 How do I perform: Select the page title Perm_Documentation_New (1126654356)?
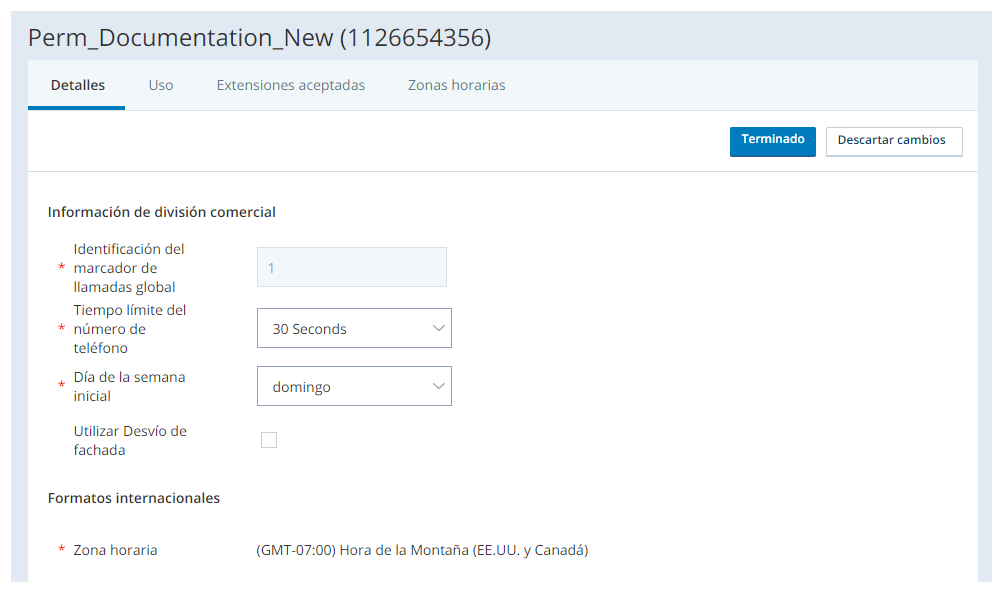pos(259,38)
